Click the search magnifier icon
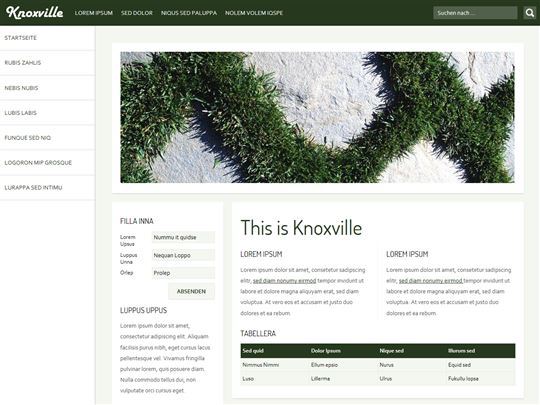Image resolution: width=540 pixels, height=405 pixels. pos(530,13)
